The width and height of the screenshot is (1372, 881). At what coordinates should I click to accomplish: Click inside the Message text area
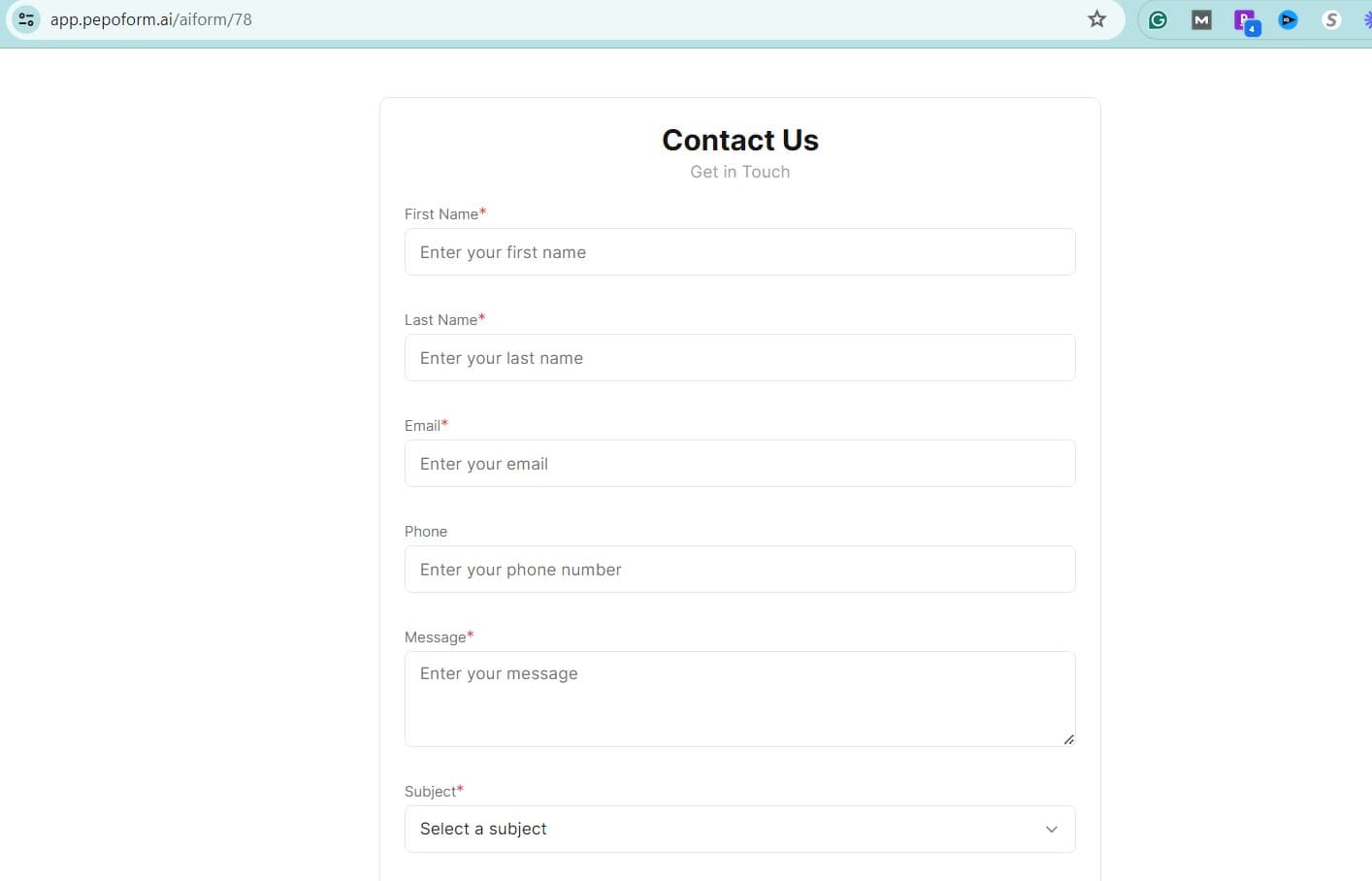click(739, 699)
